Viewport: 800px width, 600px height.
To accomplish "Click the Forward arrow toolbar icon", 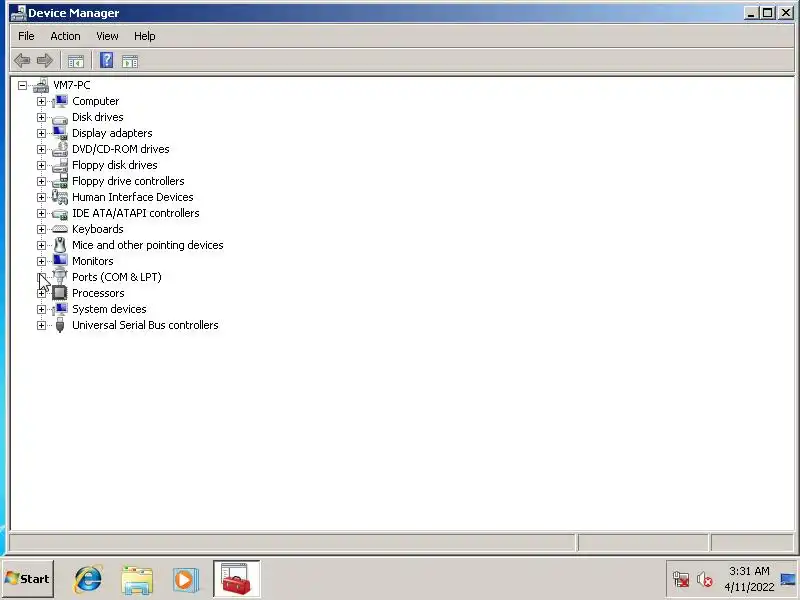I will pos(45,61).
